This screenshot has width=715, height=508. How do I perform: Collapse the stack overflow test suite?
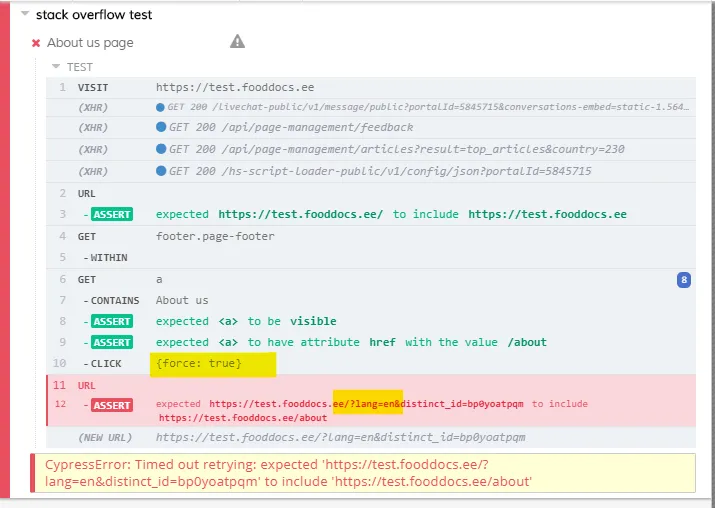[24, 15]
